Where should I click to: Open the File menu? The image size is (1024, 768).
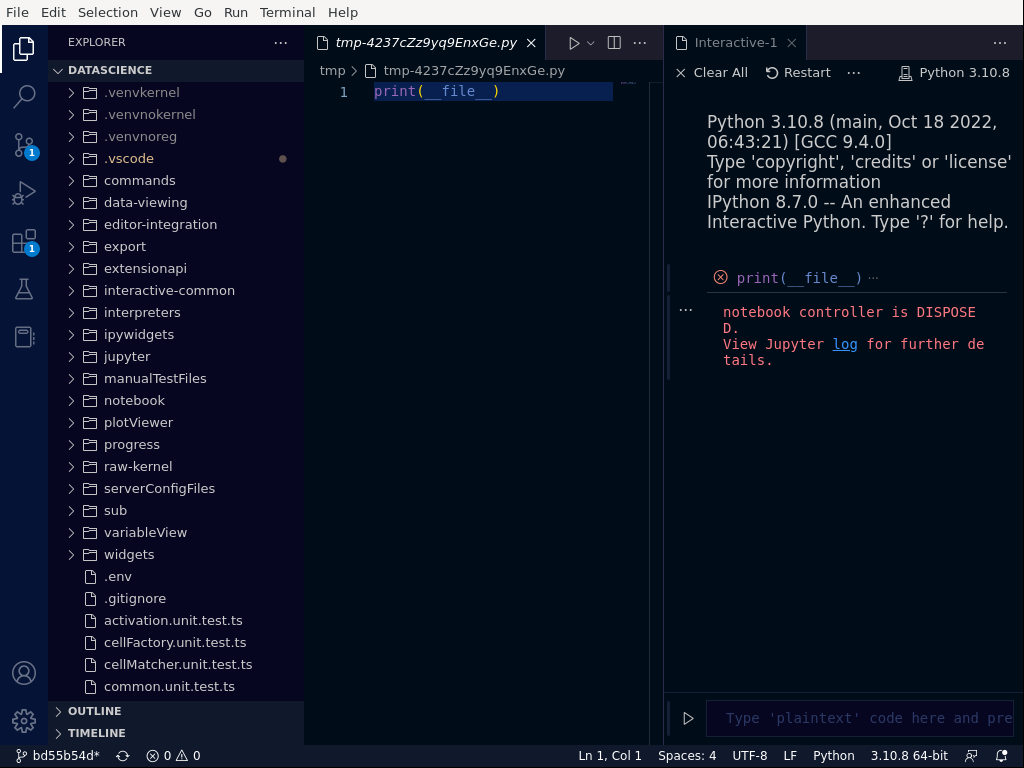[x=17, y=12]
